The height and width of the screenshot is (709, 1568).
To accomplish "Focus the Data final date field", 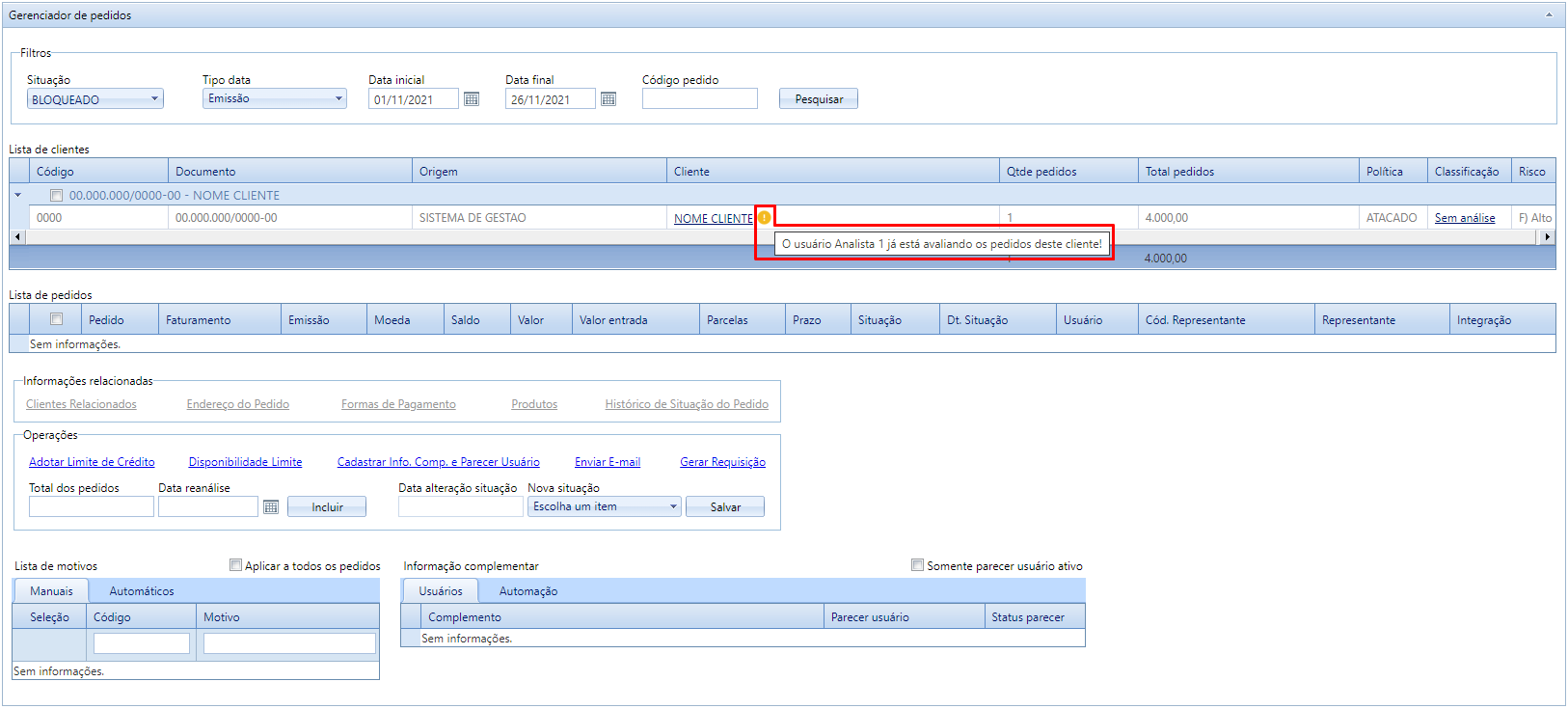I will coord(551,99).
